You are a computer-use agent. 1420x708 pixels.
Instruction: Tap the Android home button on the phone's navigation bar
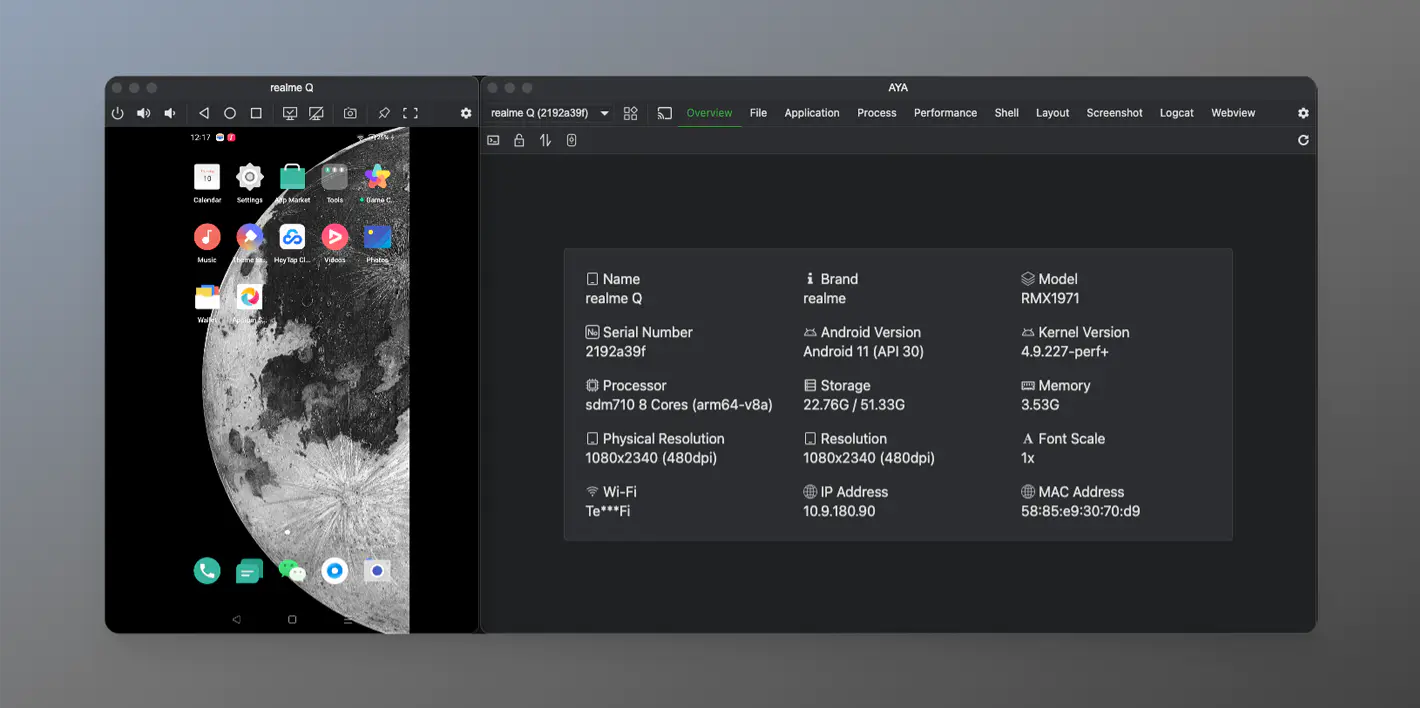pyautogui.click(x=292, y=620)
